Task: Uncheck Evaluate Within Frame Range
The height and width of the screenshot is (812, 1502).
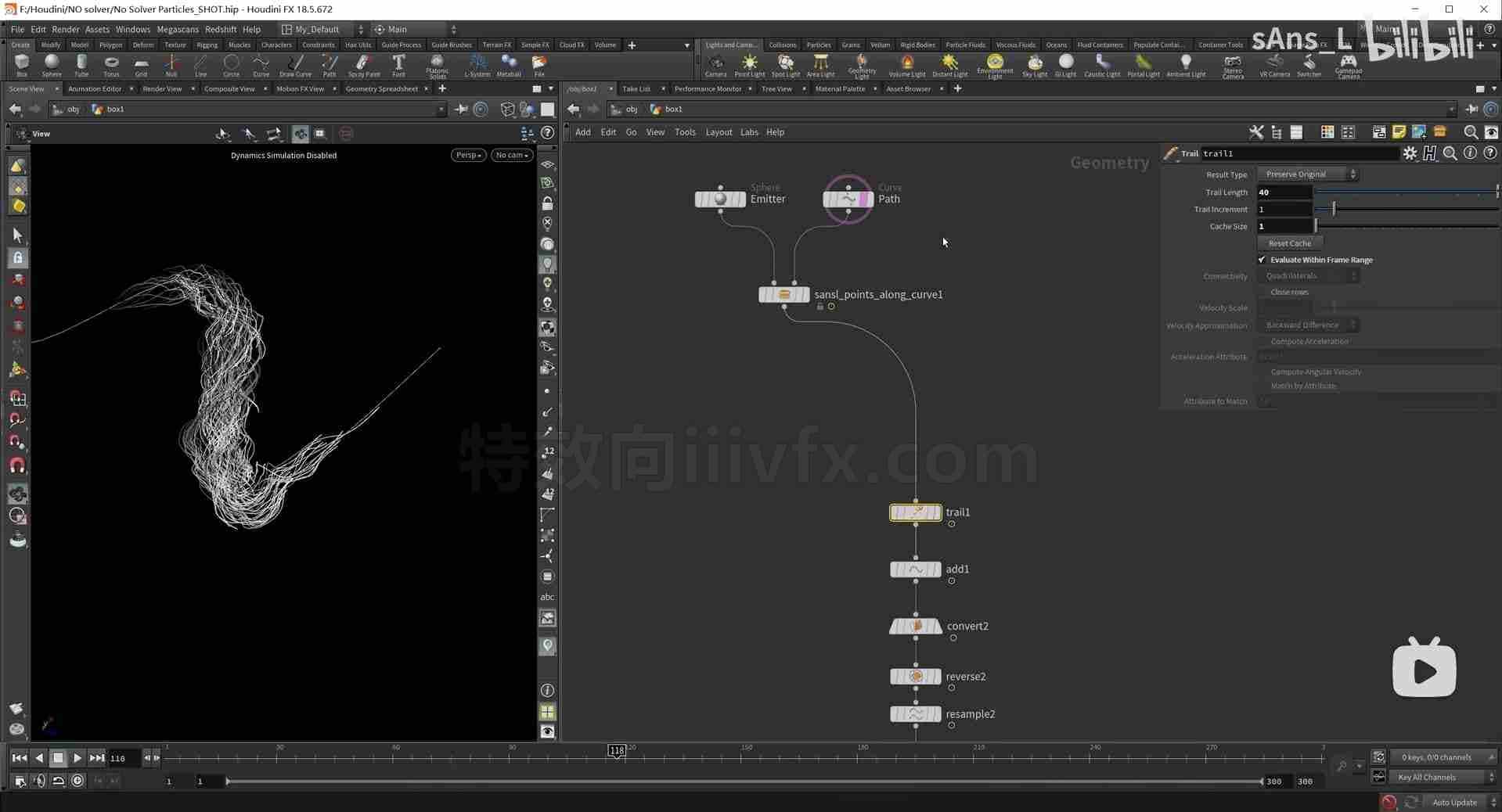Action: (x=1262, y=260)
